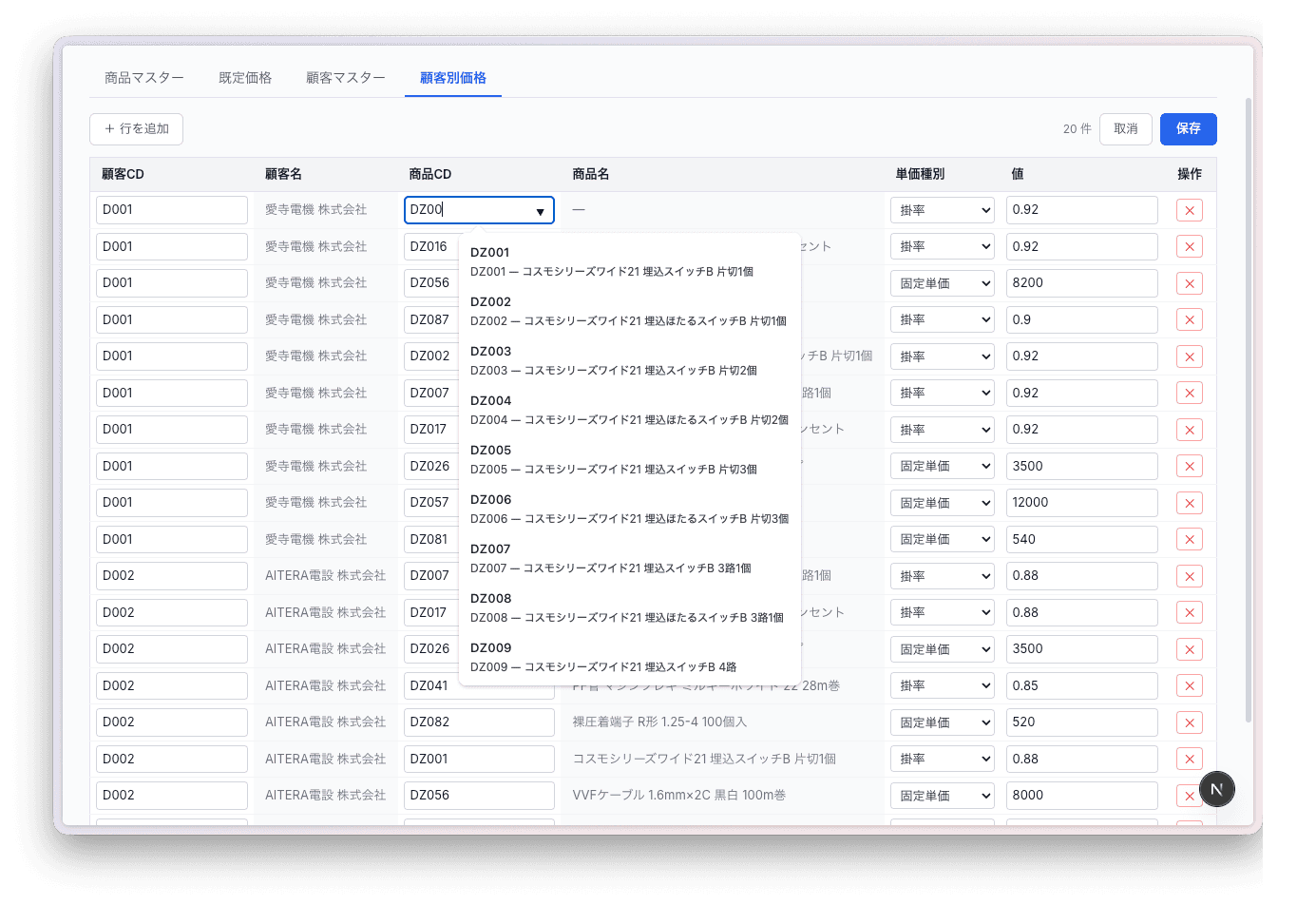This screenshot has height=905, width=1316.
Task: Save changes with the 保存 button
Action: (x=1189, y=129)
